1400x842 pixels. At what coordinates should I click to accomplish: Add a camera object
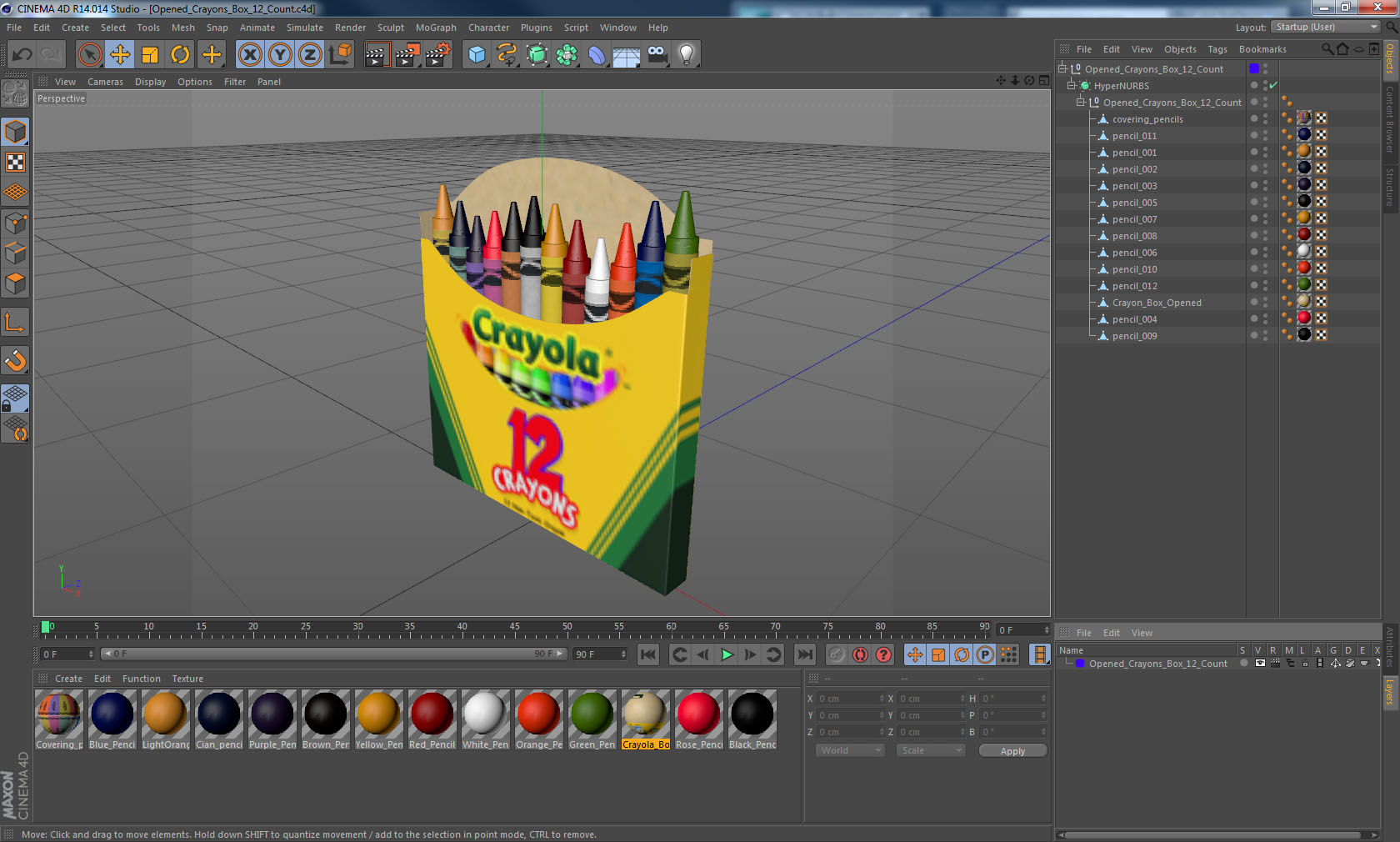click(x=657, y=55)
